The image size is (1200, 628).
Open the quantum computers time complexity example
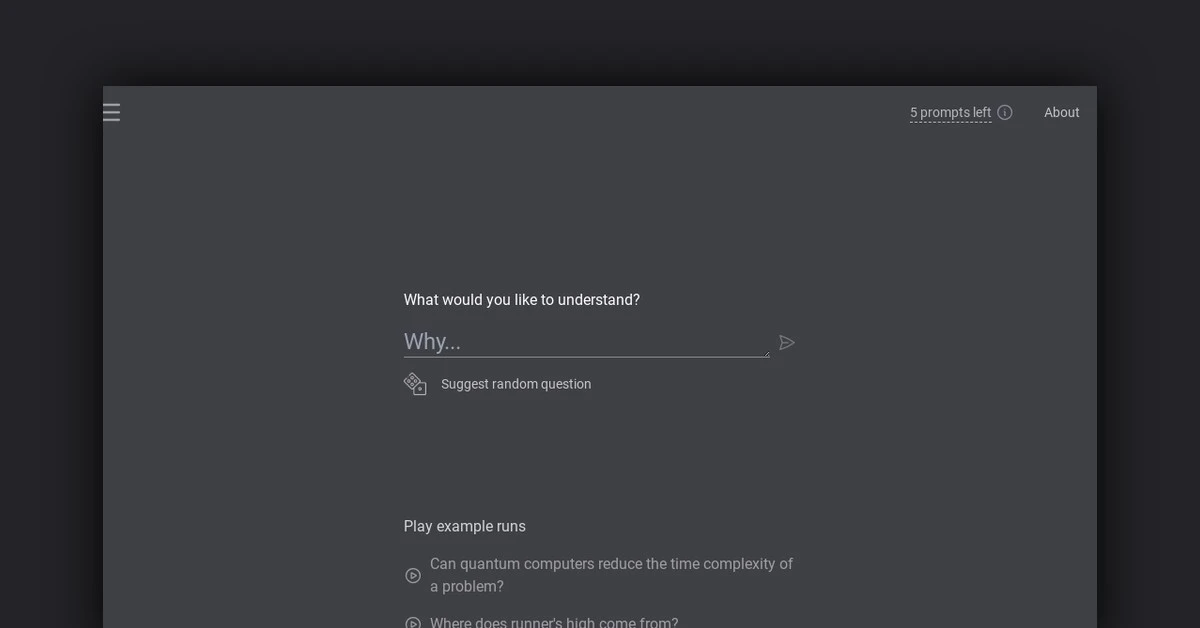click(611, 575)
